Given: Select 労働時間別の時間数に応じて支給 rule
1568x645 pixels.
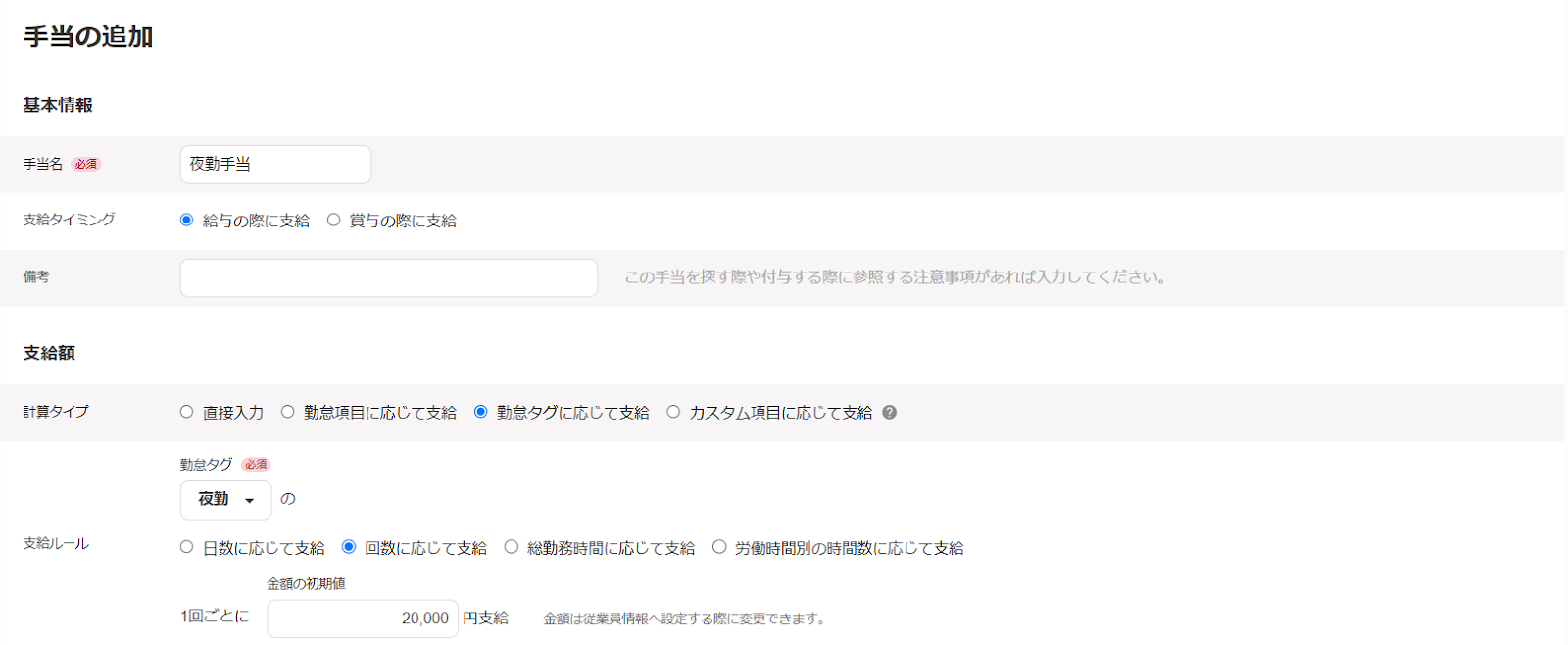Looking at the screenshot, I should coord(719,547).
